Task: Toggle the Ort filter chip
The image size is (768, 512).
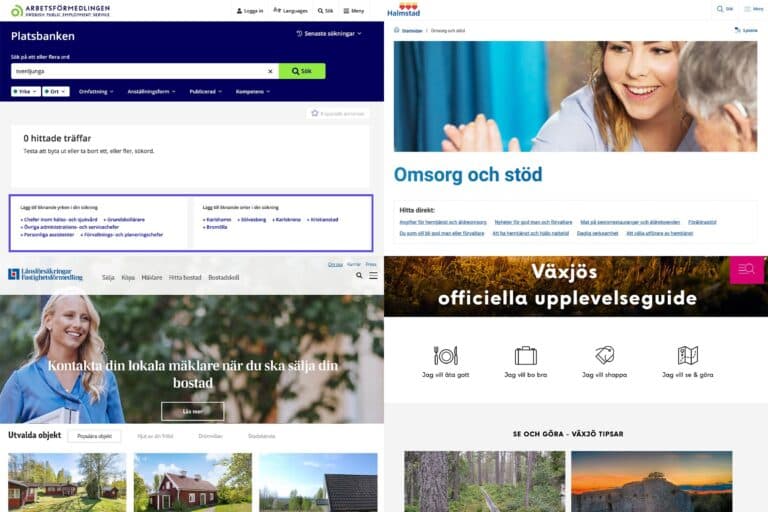Action: click(55, 92)
